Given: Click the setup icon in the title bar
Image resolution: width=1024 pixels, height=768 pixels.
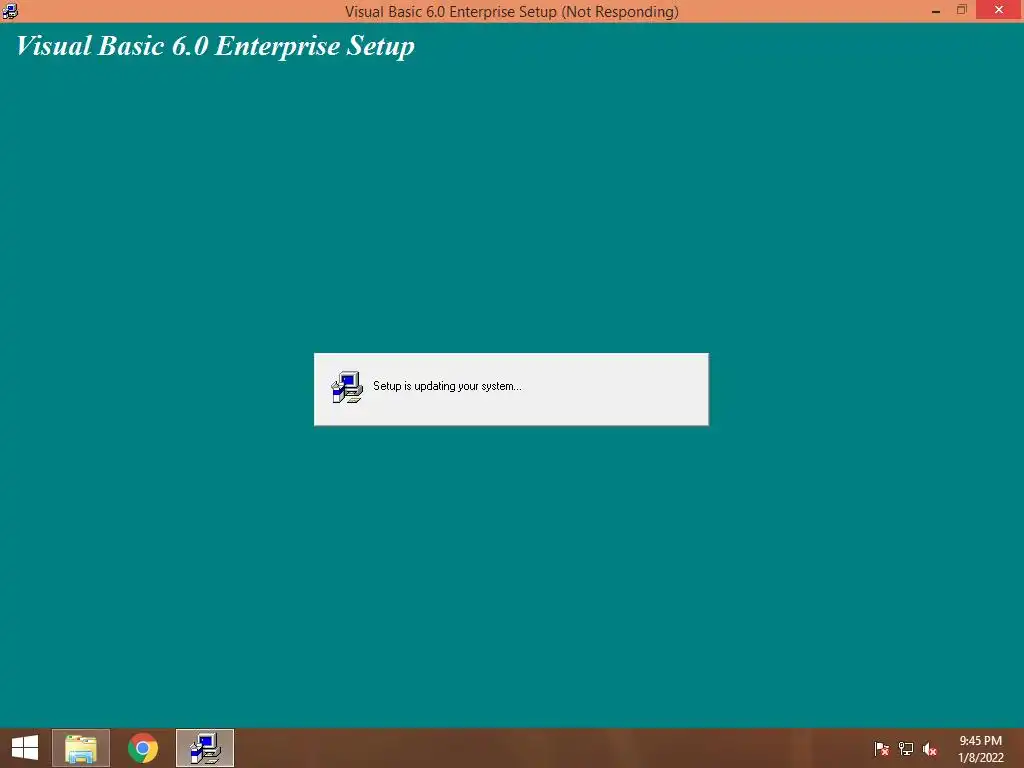Looking at the screenshot, I should pos(10,11).
